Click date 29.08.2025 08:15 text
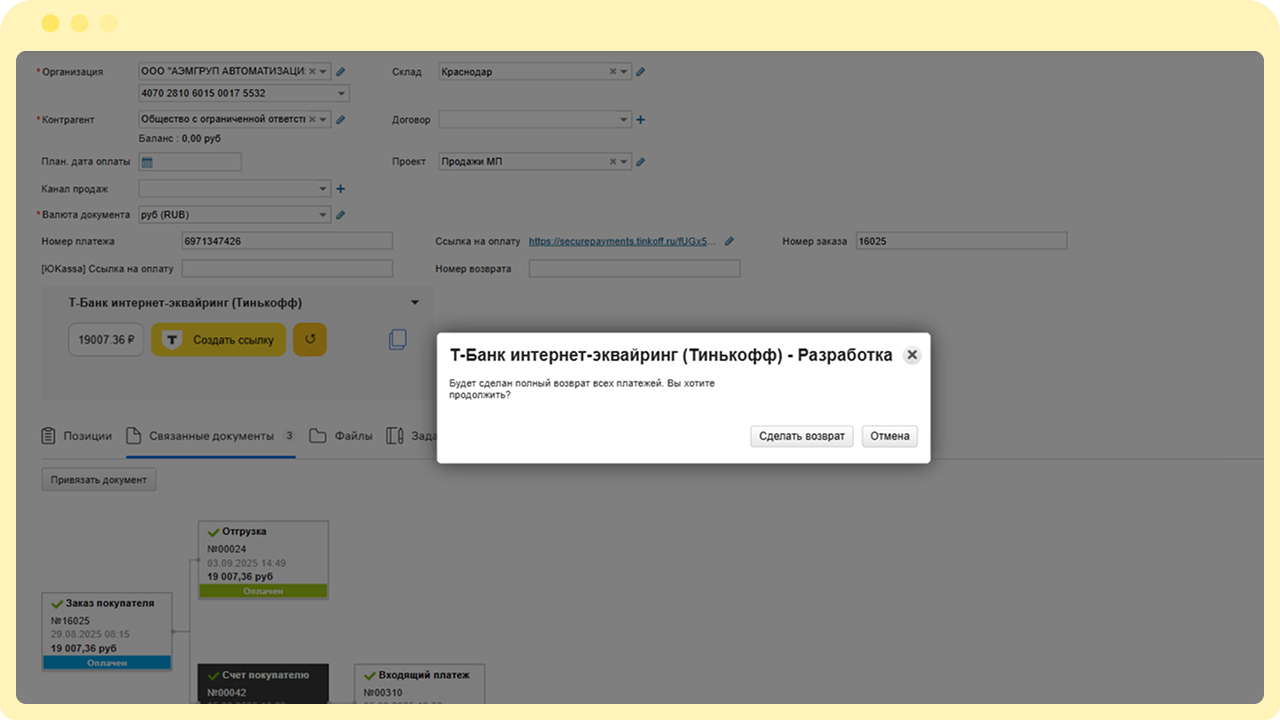 (90, 634)
